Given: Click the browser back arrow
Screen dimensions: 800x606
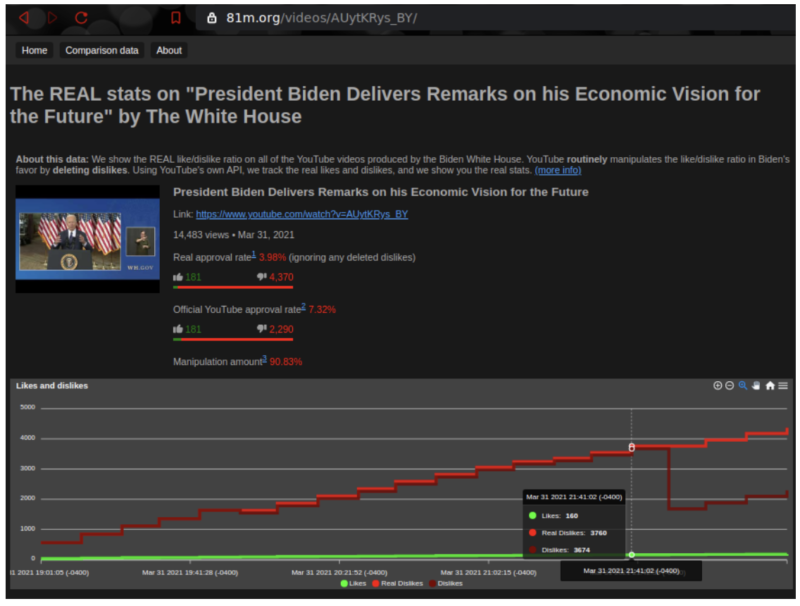Looking at the screenshot, I should 24,18.
